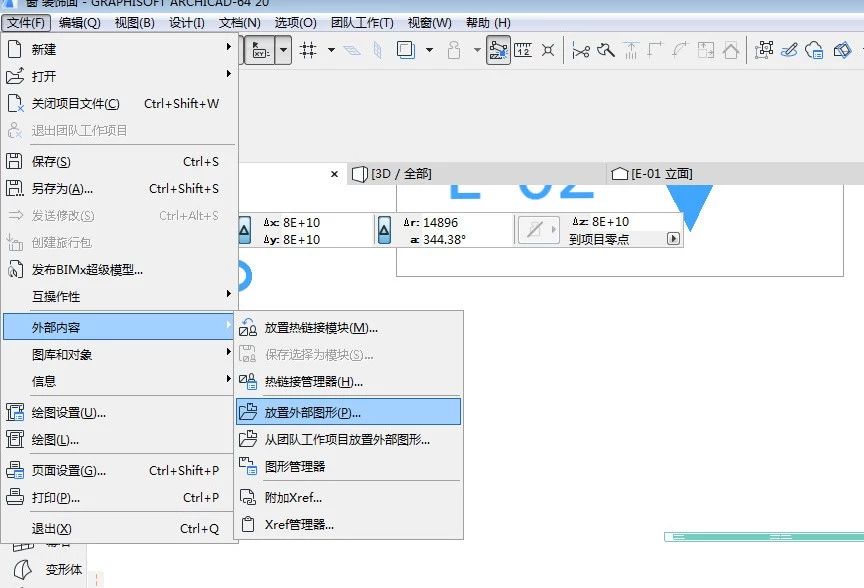Choose 绘图(L)... menu entry
Image resolution: width=864 pixels, height=588 pixels.
120,440
